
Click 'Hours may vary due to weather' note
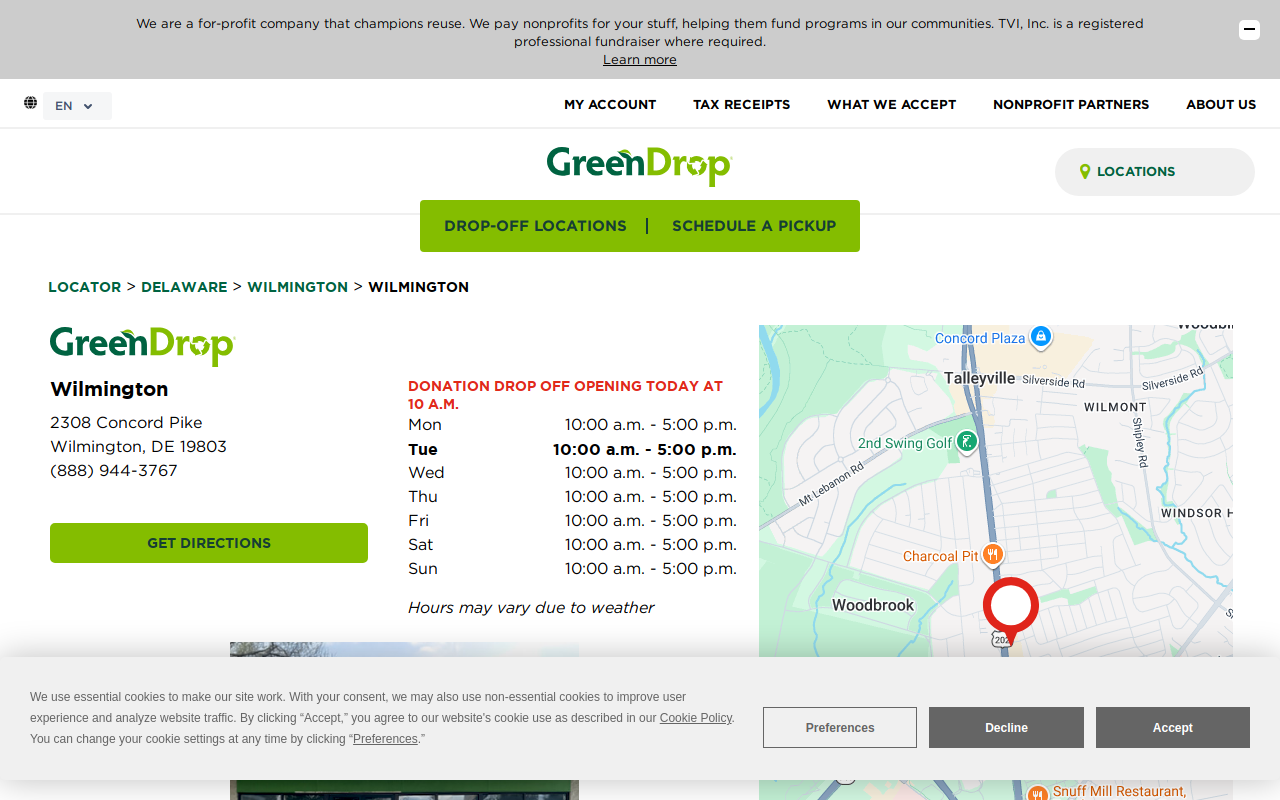point(531,608)
